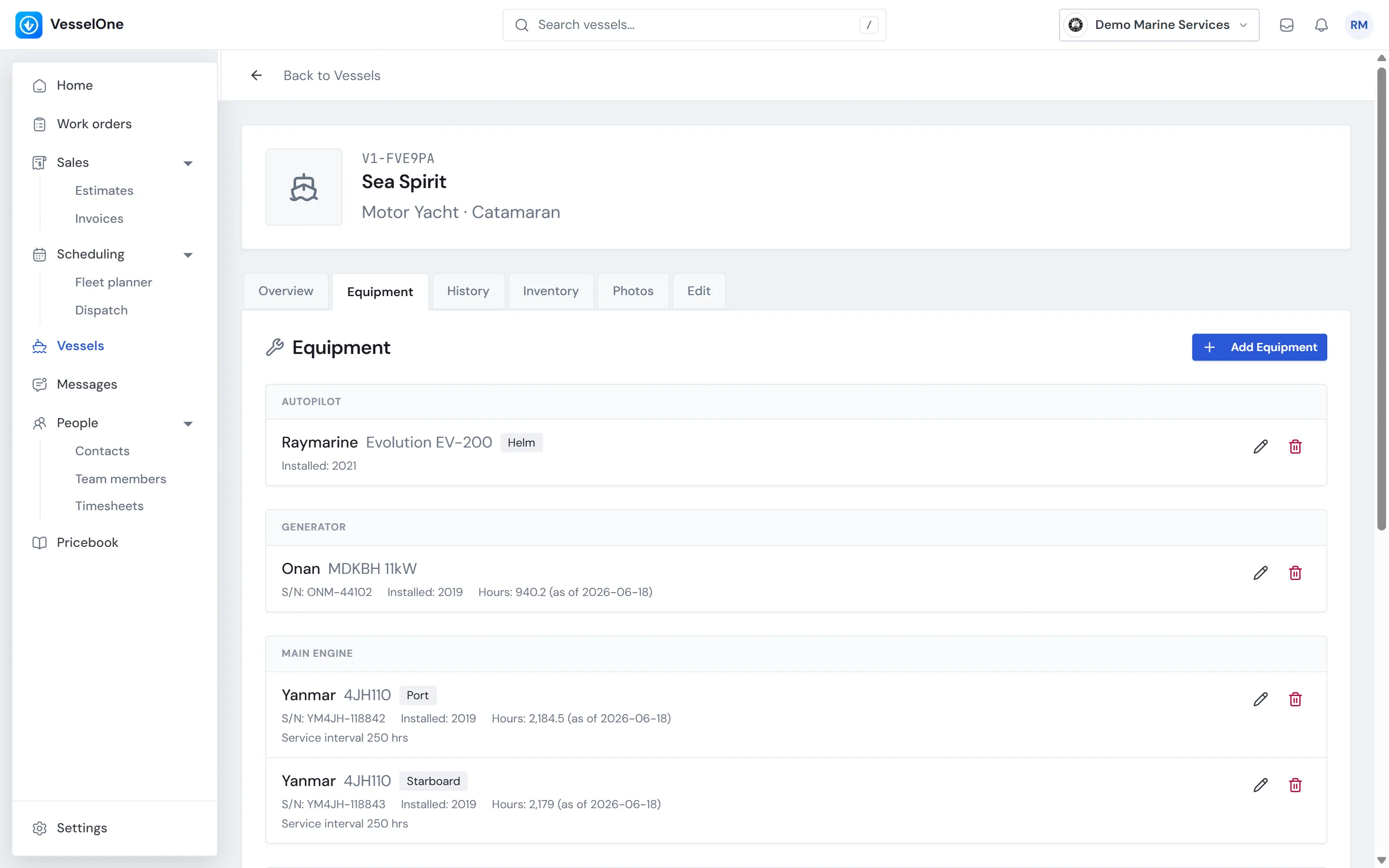The image size is (1389, 868).
Task: Switch to the Edit tab
Action: 699,291
